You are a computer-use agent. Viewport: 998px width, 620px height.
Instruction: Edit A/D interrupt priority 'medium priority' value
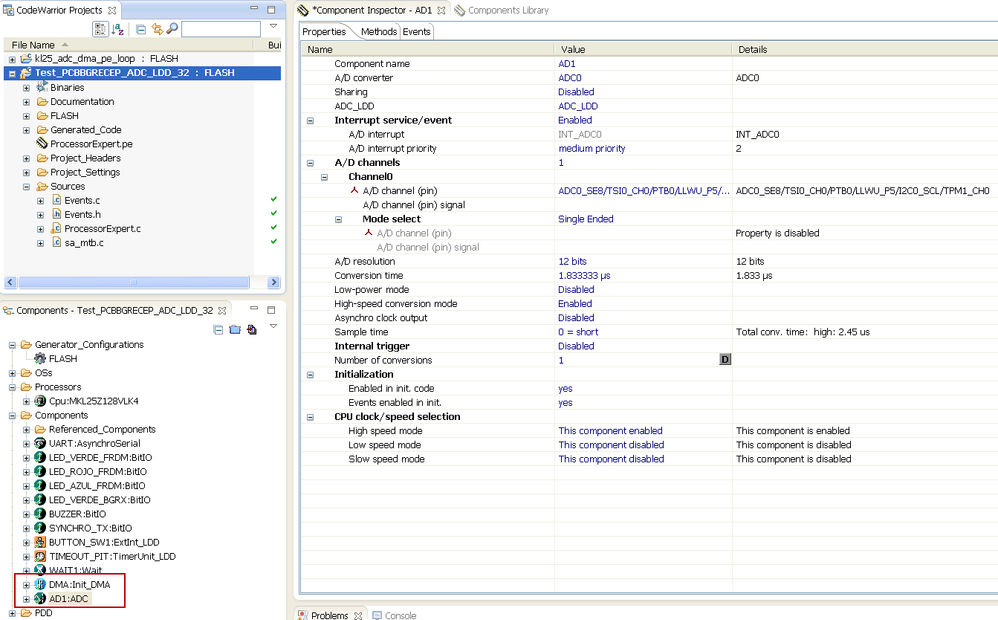(x=592, y=148)
